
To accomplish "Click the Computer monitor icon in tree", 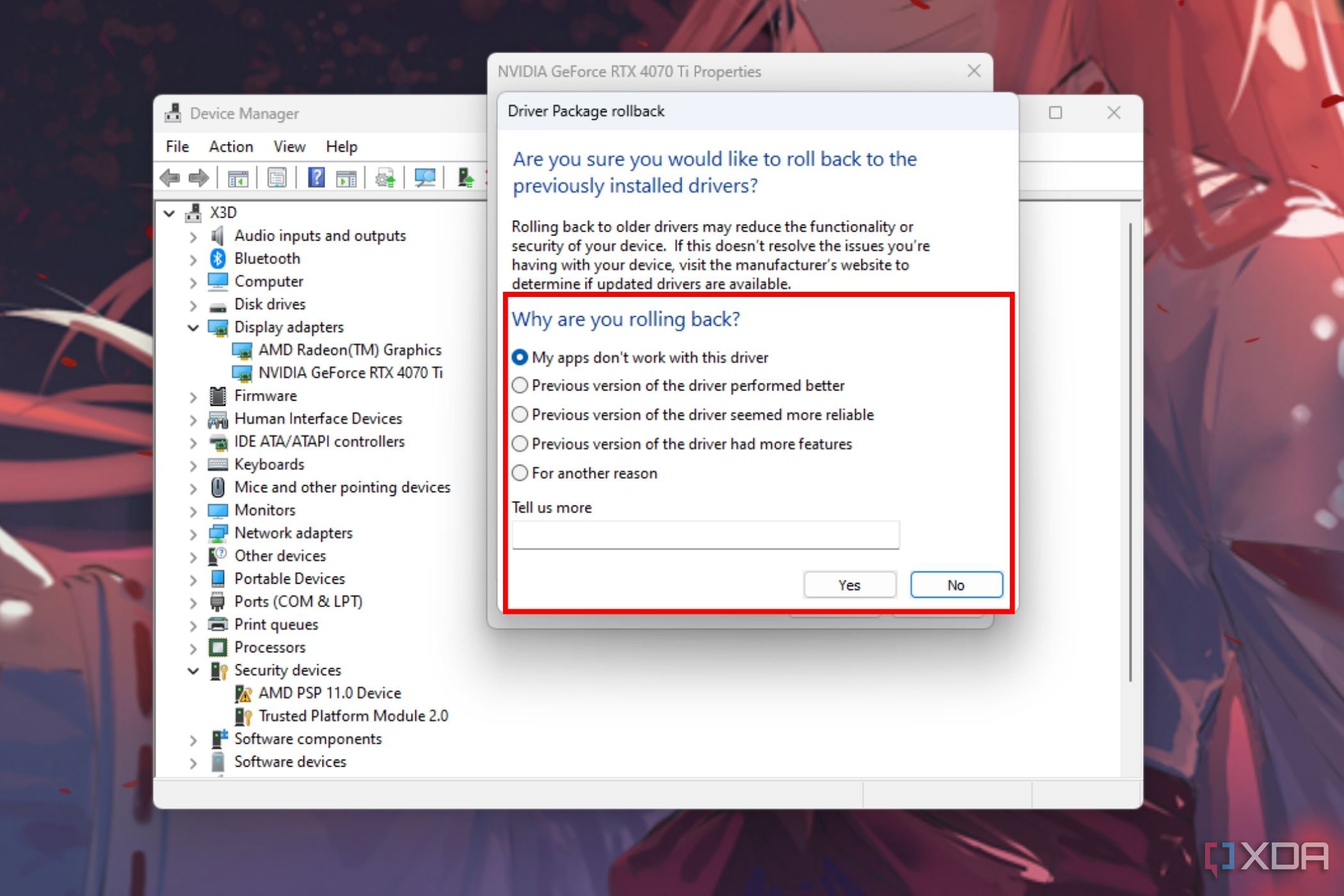I will click(x=218, y=282).
